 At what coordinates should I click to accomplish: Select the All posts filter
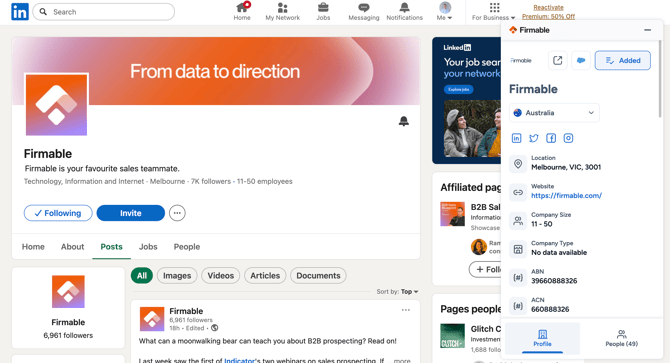(x=142, y=276)
